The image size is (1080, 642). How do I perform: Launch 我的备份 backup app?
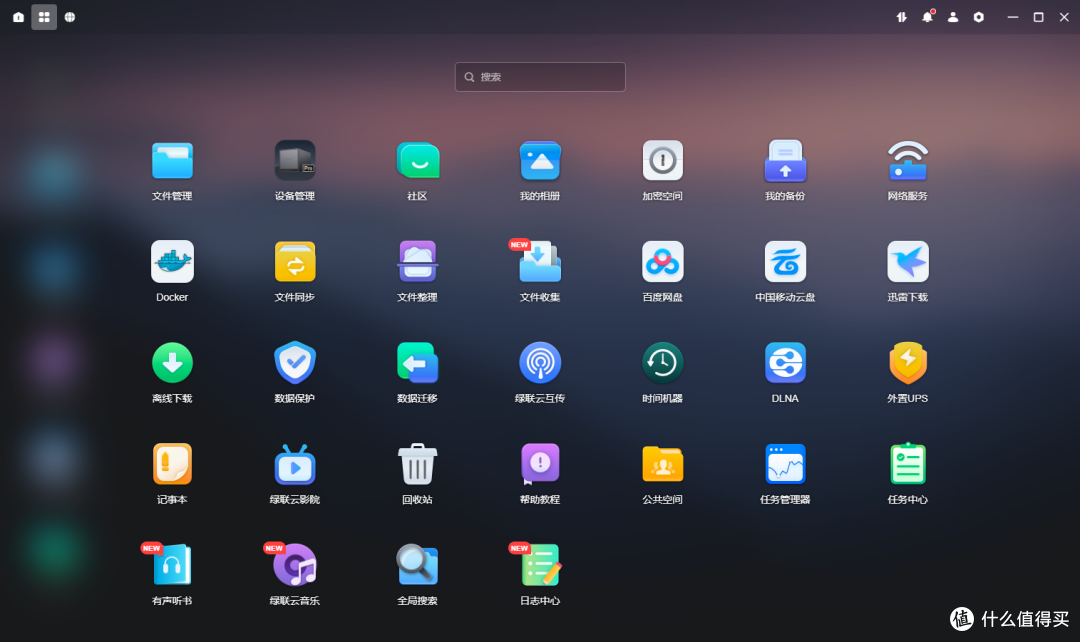click(785, 161)
